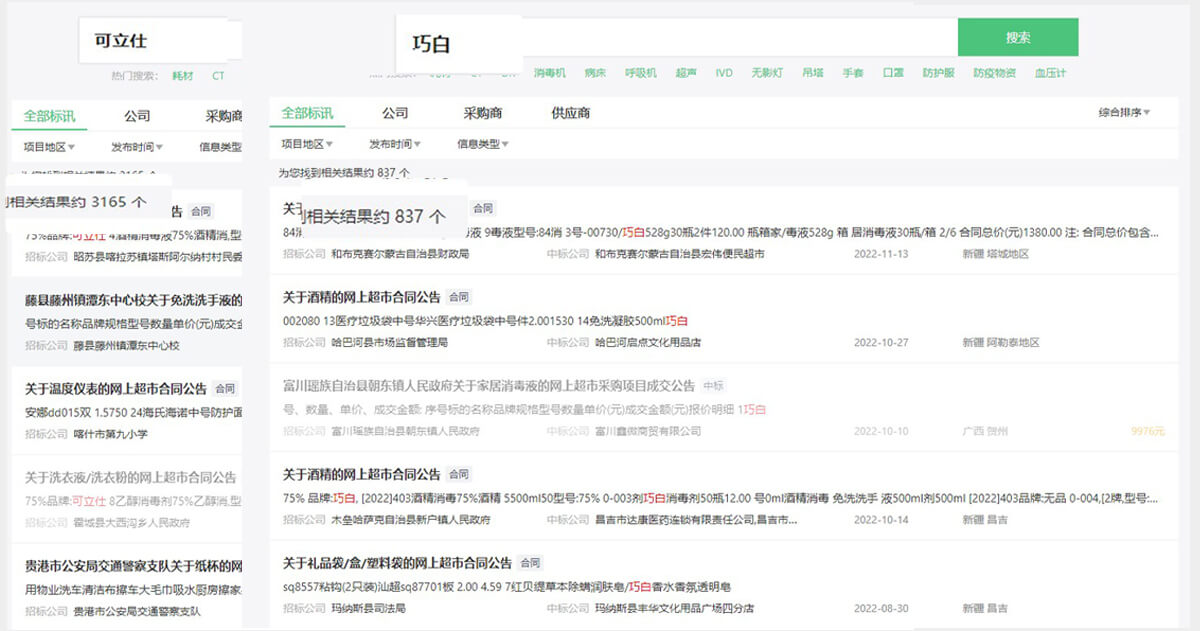Click the 血压计 hot search tag

[x=1050, y=73]
